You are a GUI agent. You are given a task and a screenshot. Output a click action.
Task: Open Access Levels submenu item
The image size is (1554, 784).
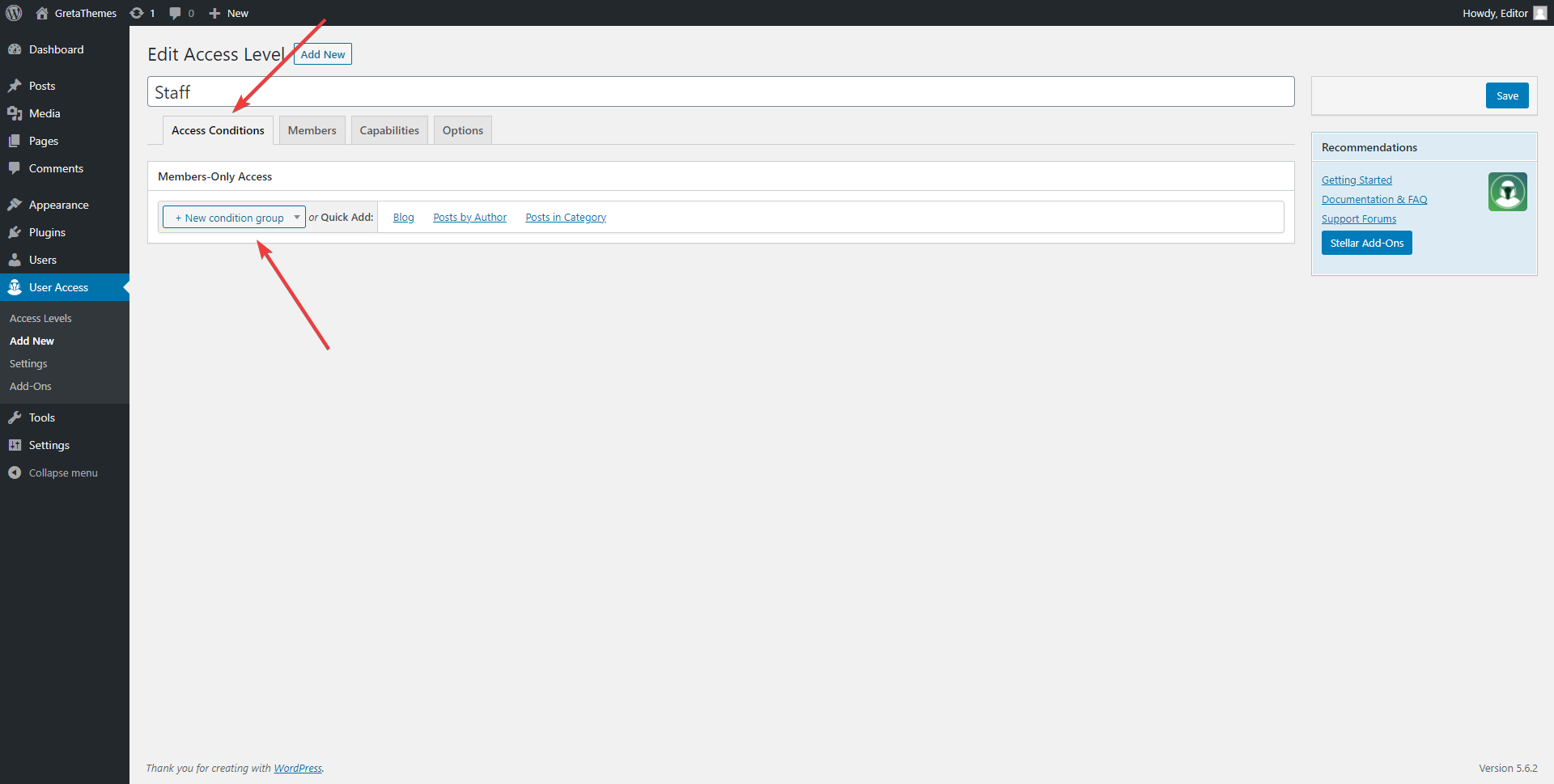pos(40,318)
